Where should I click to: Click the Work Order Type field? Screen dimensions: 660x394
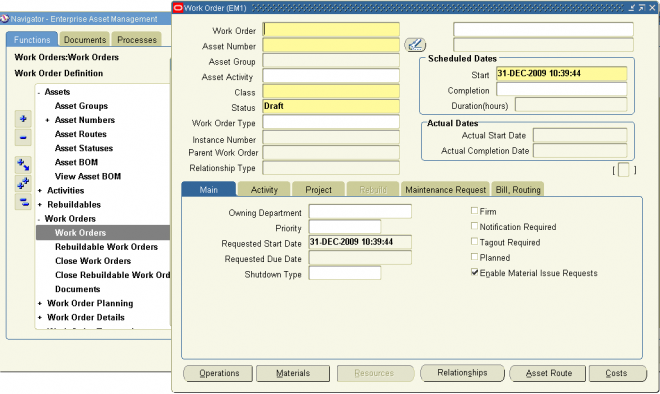pos(331,122)
